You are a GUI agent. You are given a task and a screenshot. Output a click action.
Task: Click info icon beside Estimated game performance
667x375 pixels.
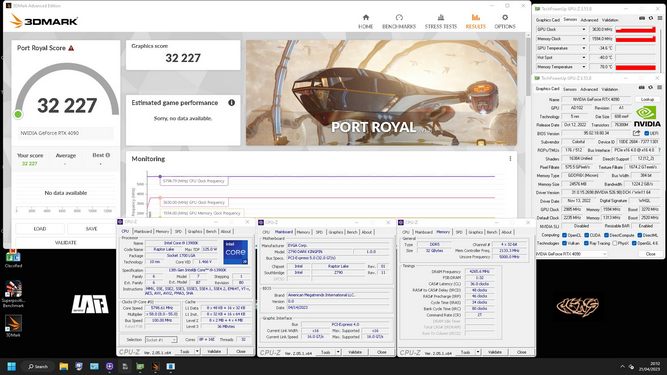(231, 102)
